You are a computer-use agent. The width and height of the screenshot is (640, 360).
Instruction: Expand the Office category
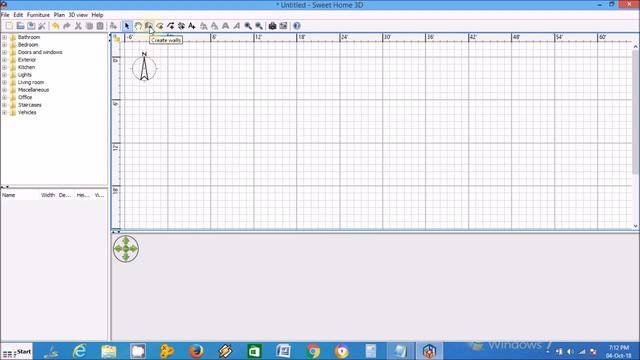(x=4, y=97)
